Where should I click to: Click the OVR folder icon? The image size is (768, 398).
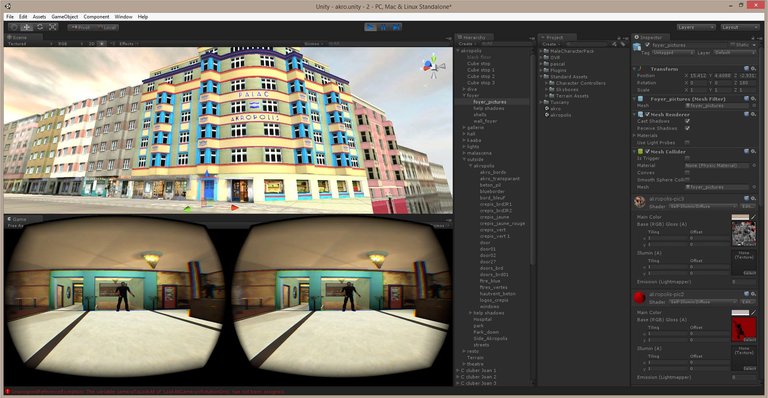click(546, 57)
